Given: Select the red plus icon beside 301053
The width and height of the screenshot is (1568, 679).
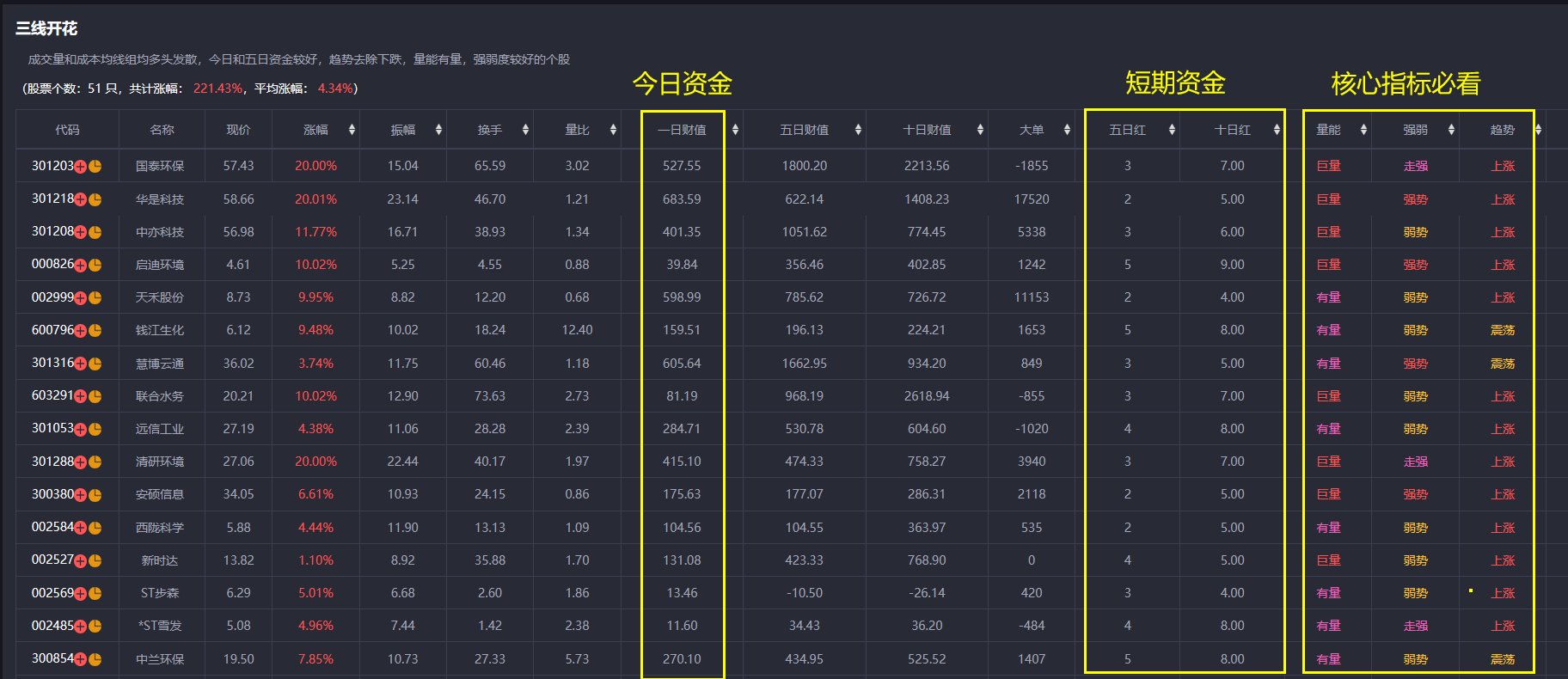Looking at the screenshot, I should [81, 429].
